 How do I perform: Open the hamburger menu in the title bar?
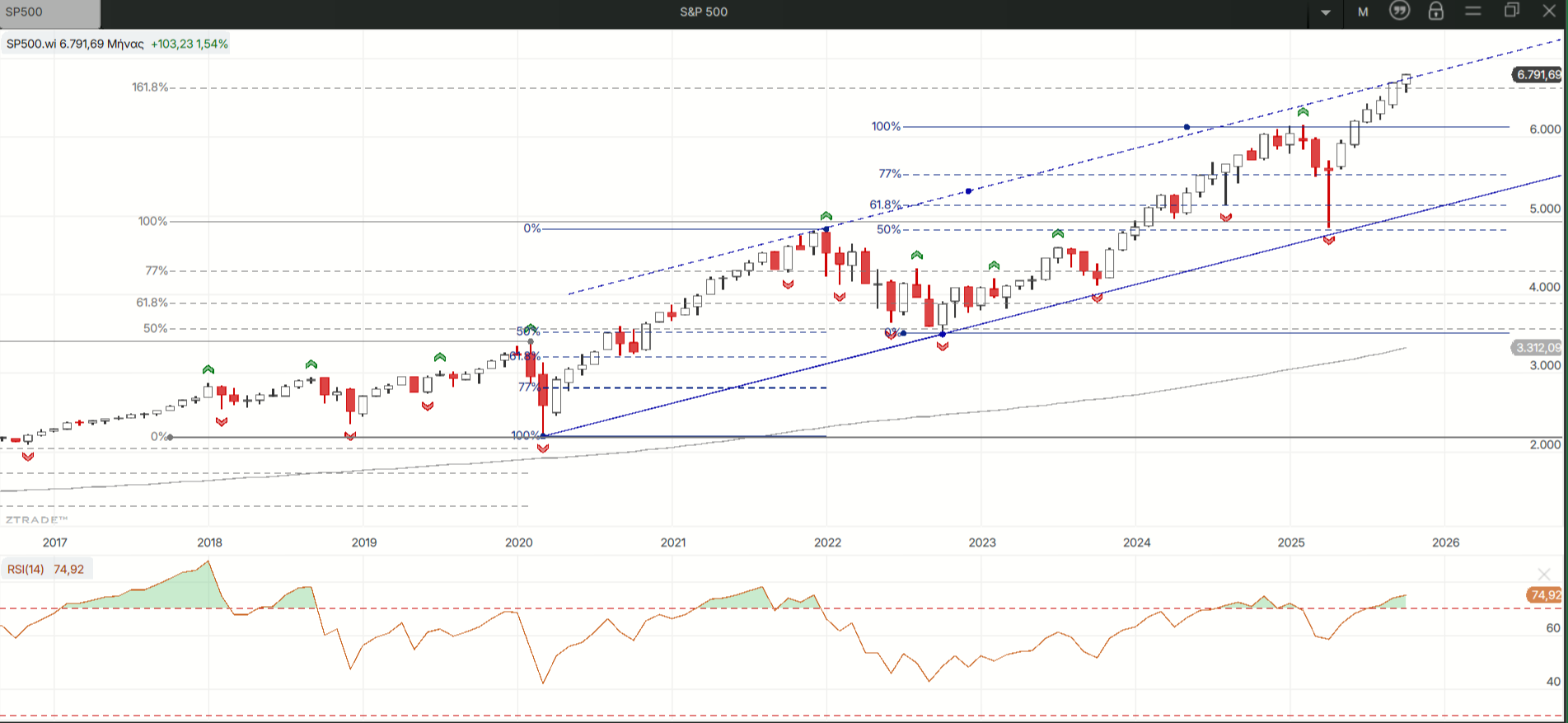point(1473,12)
